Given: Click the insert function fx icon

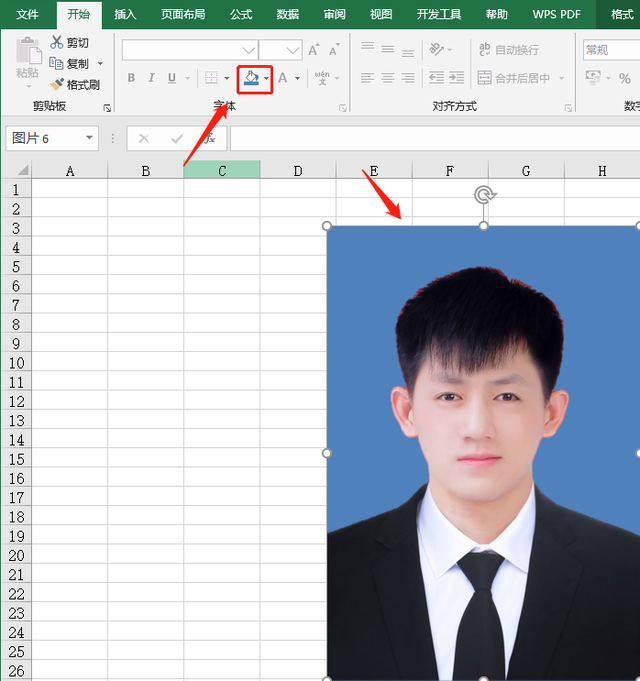Looking at the screenshot, I should click(x=210, y=139).
